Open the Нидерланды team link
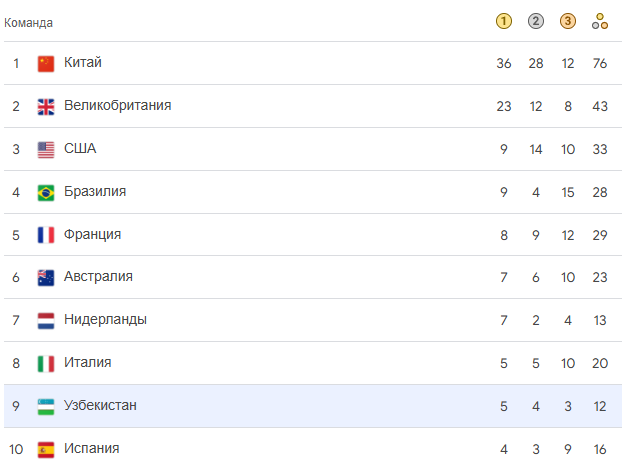Viewport: 622px width, 470px height. (105, 320)
